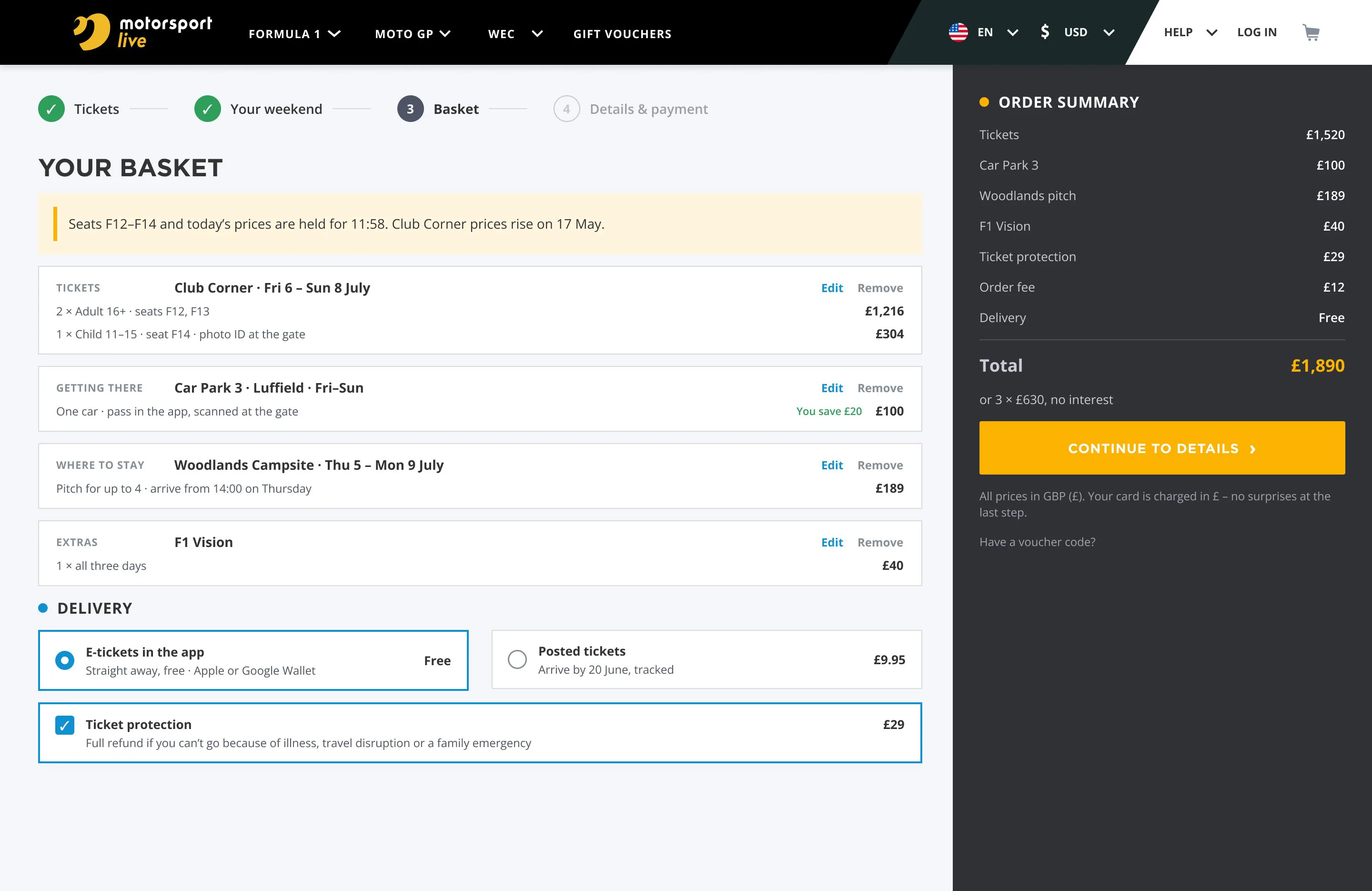Open Gift Vouchers page
This screenshot has width=1372, height=891.
click(x=622, y=34)
